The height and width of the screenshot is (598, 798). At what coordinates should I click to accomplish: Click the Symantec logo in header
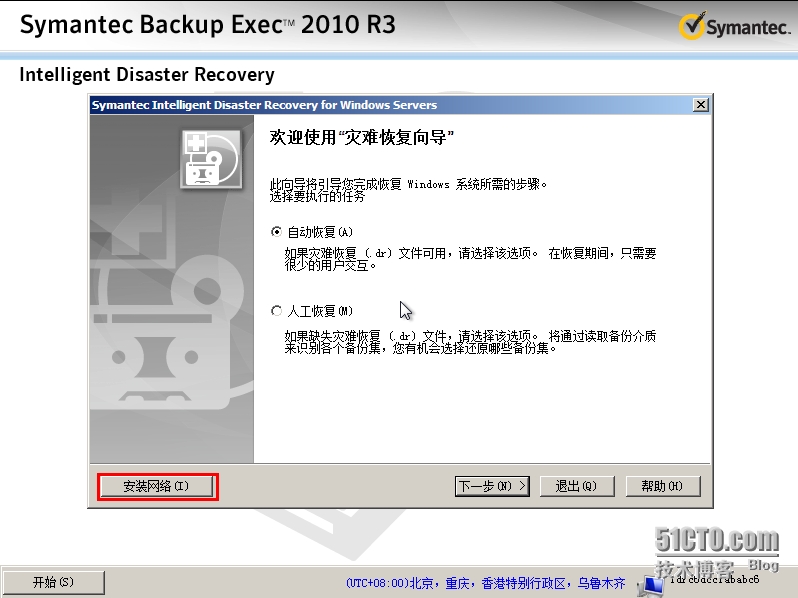(x=734, y=25)
